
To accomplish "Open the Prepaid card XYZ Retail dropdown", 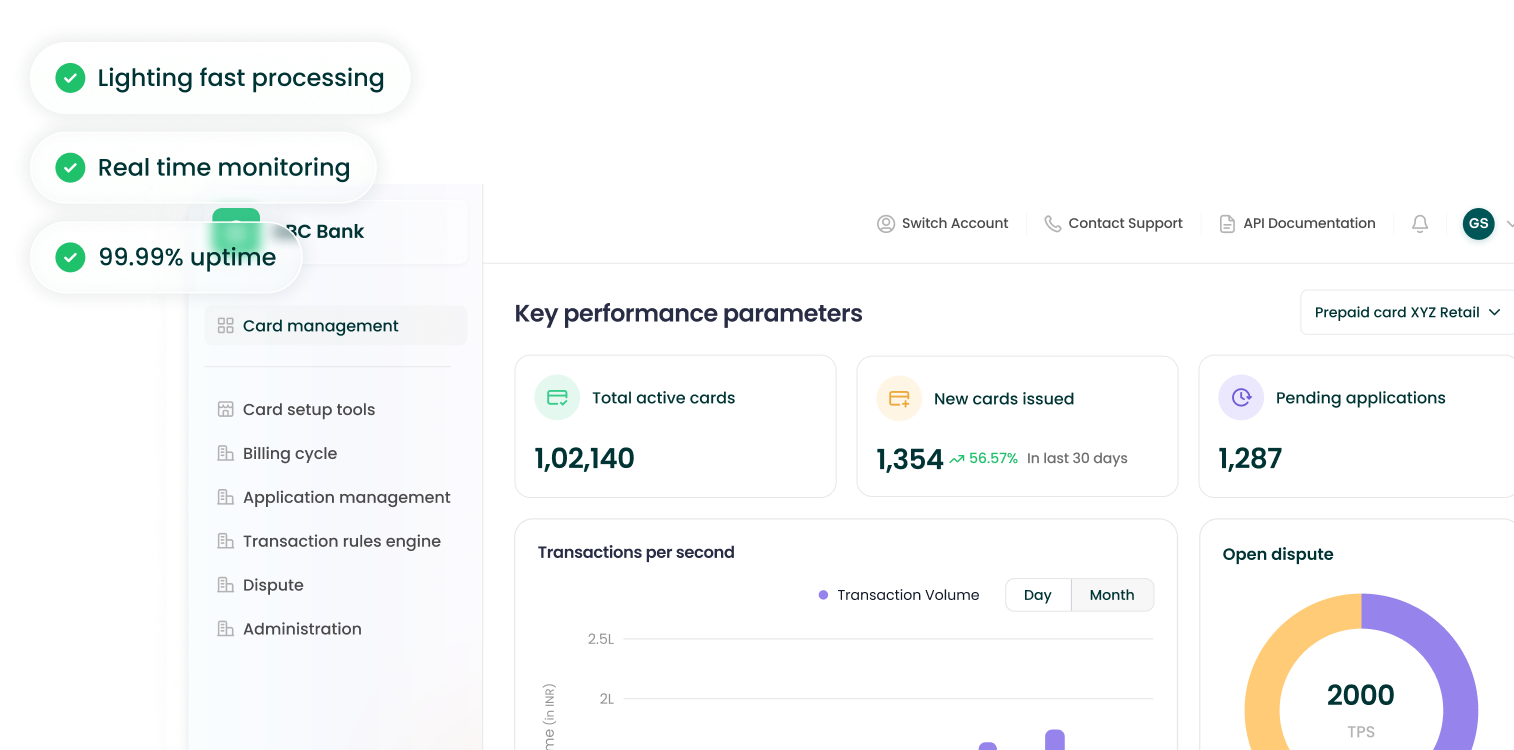I will pyautogui.click(x=1407, y=313).
